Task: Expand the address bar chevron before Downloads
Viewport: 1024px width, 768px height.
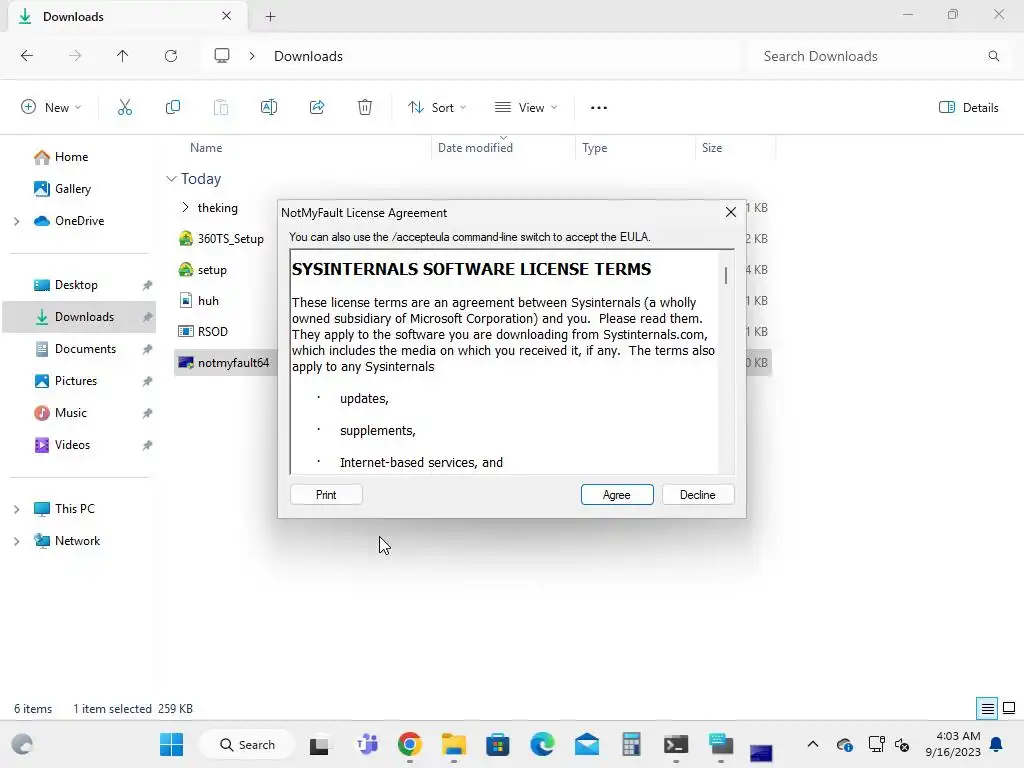Action: coord(252,56)
